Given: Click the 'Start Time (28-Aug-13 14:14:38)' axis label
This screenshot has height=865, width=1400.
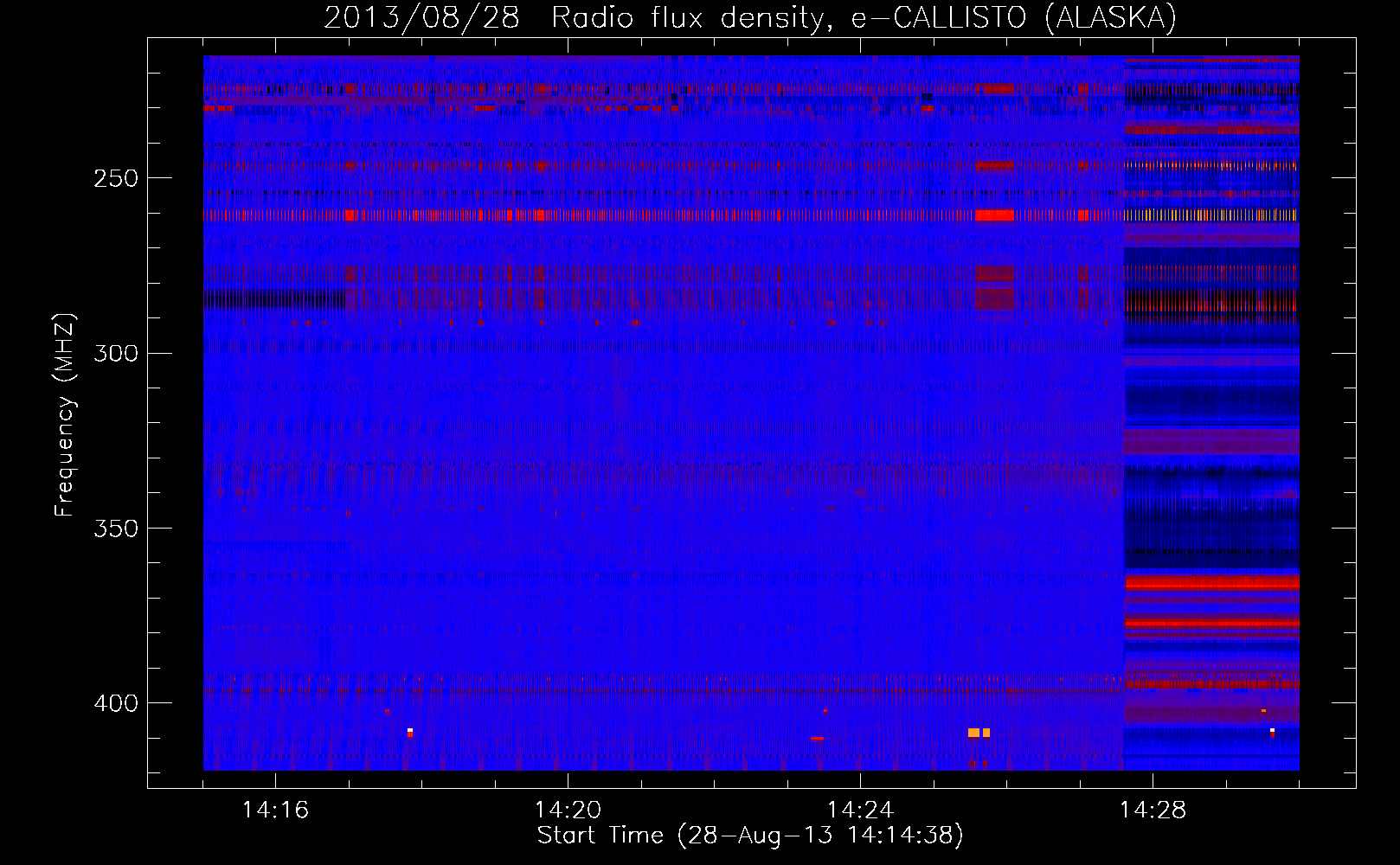Looking at the screenshot, I should 750,836.
